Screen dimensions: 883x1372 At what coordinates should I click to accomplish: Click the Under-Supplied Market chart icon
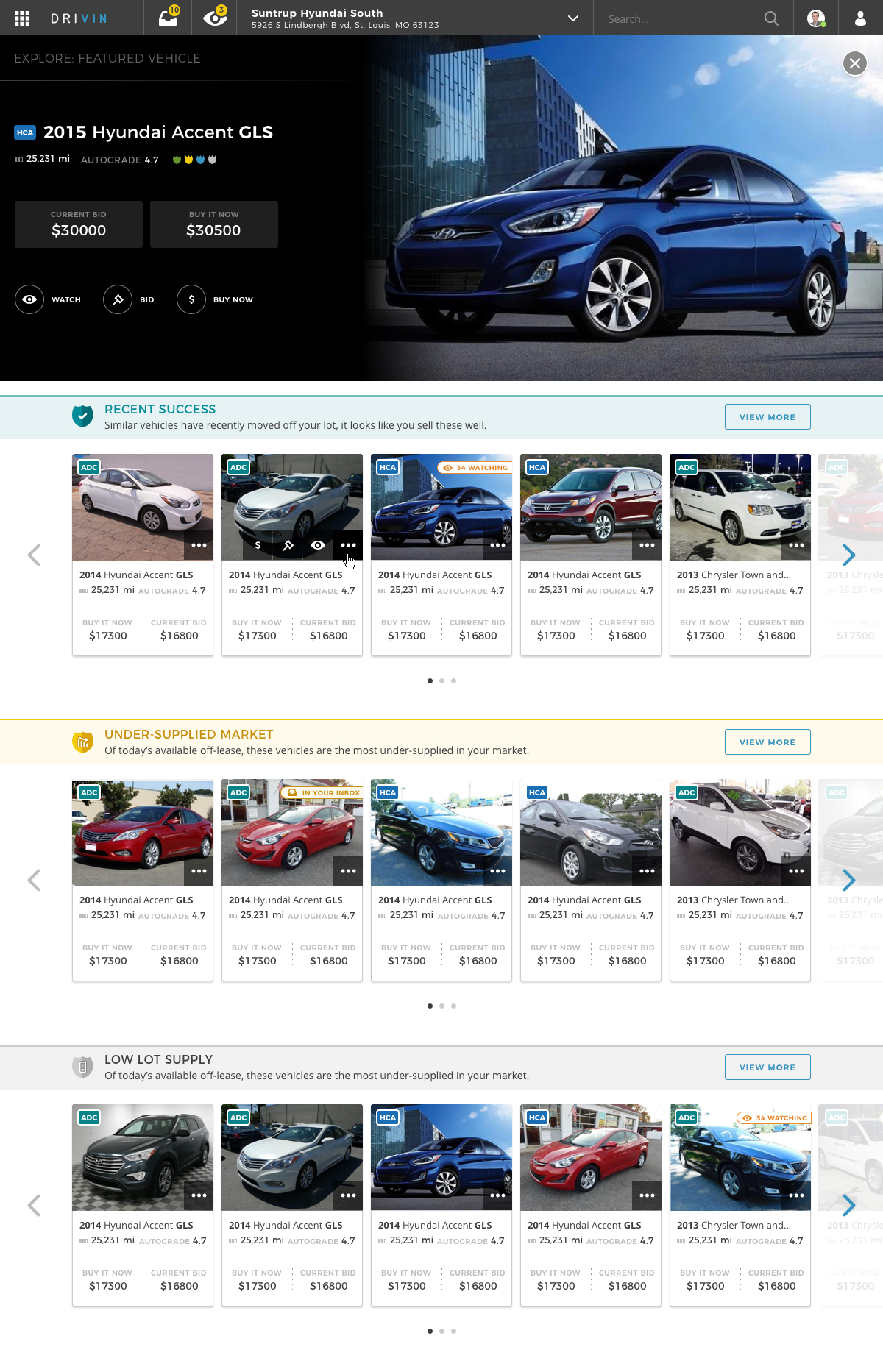[82, 742]
